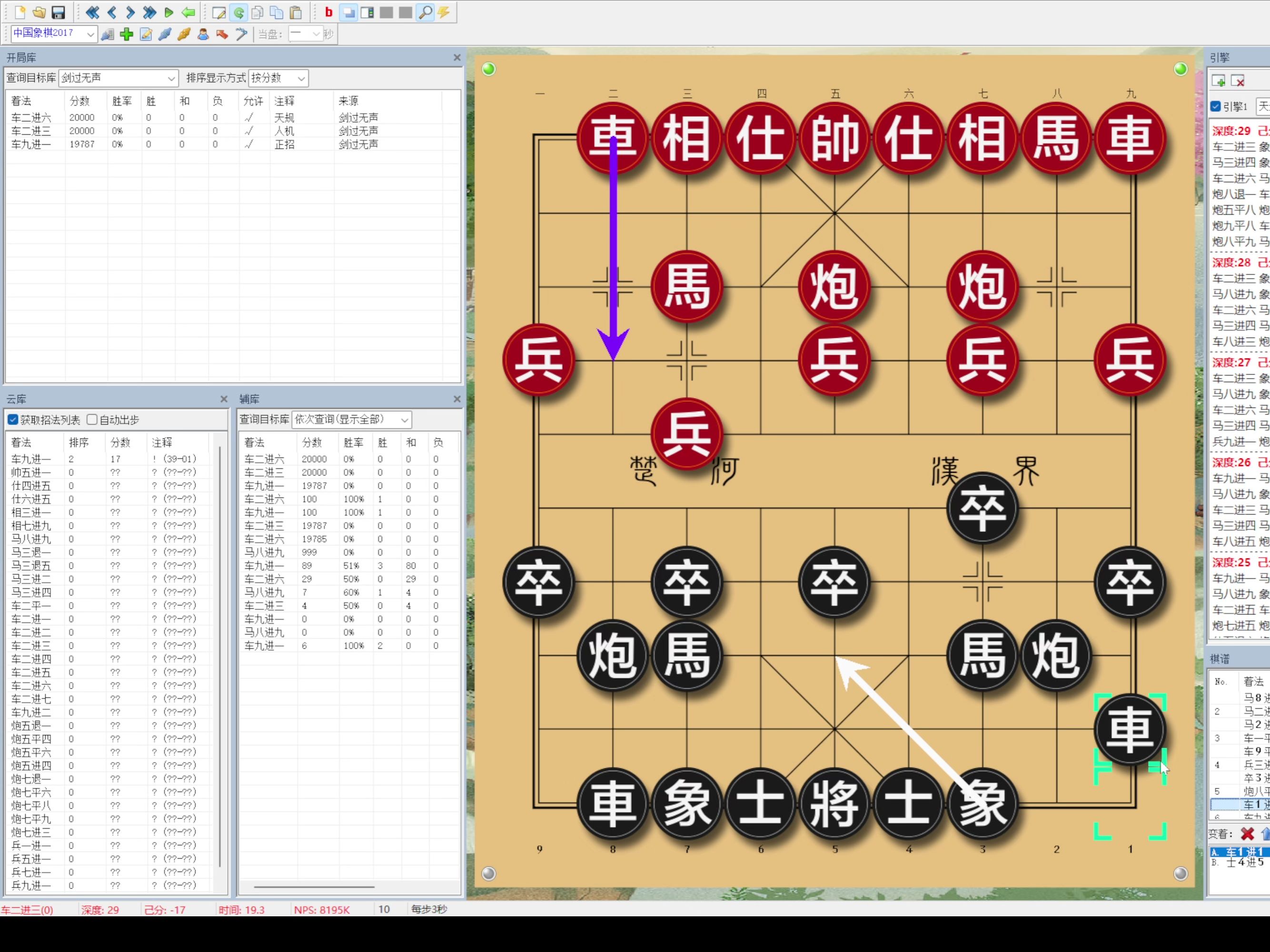Enable 自动出步 checkbox
Image resolution: width=1270 pixels, height=952 pixels.
pos(92,420)
